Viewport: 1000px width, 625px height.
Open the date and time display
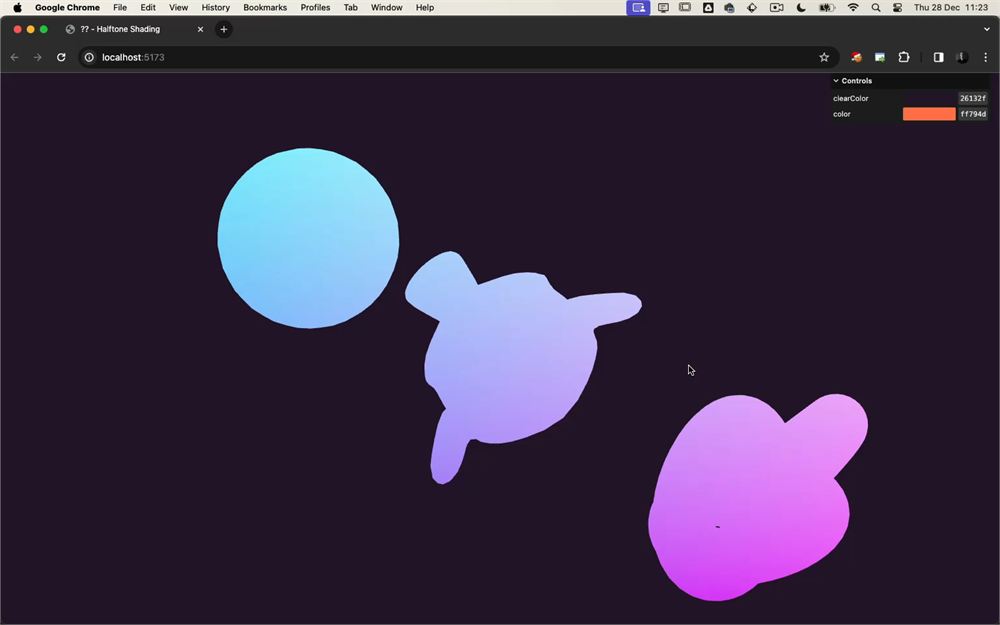click(951, 8)
